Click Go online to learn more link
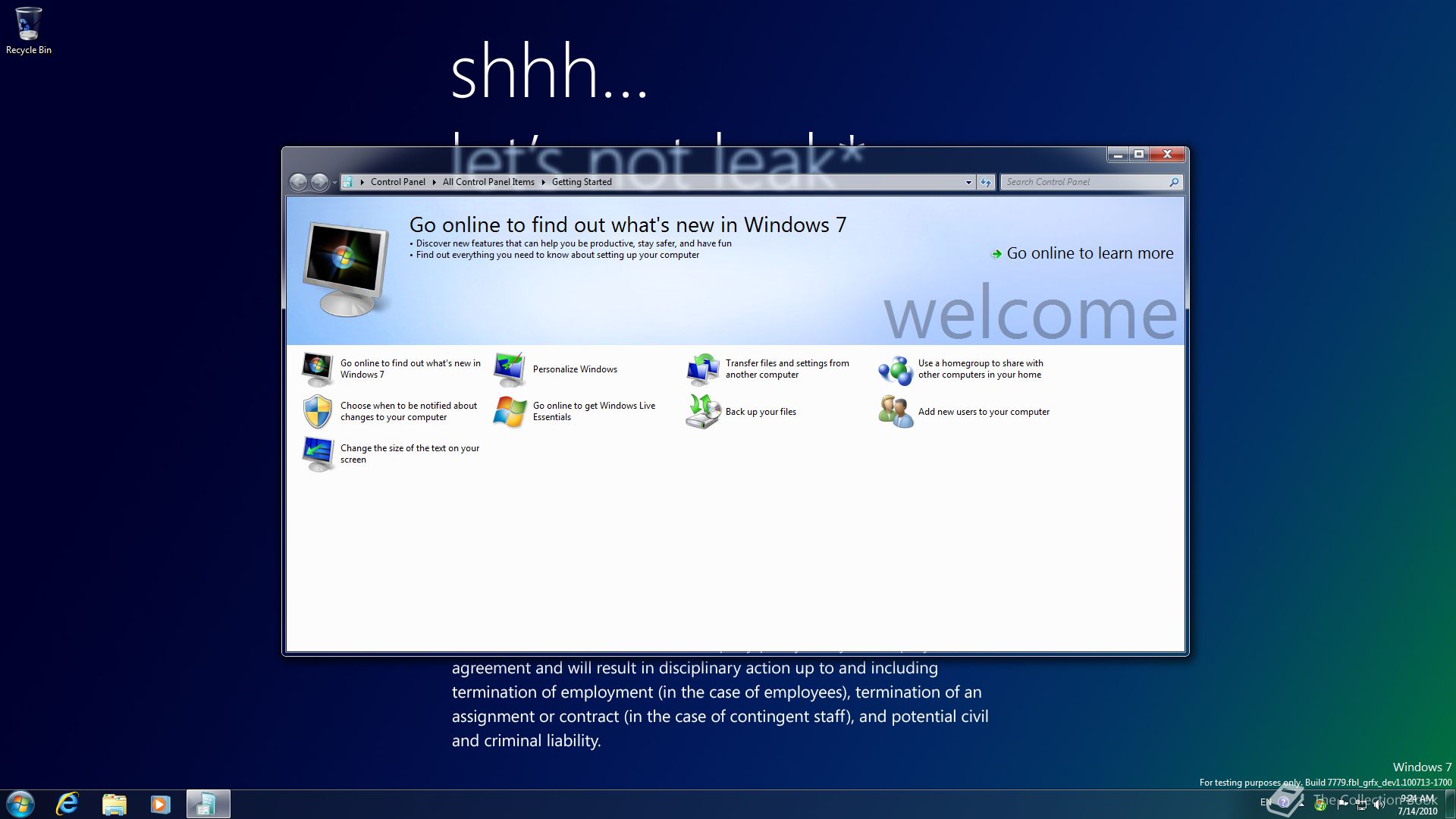 (1089, 253)
